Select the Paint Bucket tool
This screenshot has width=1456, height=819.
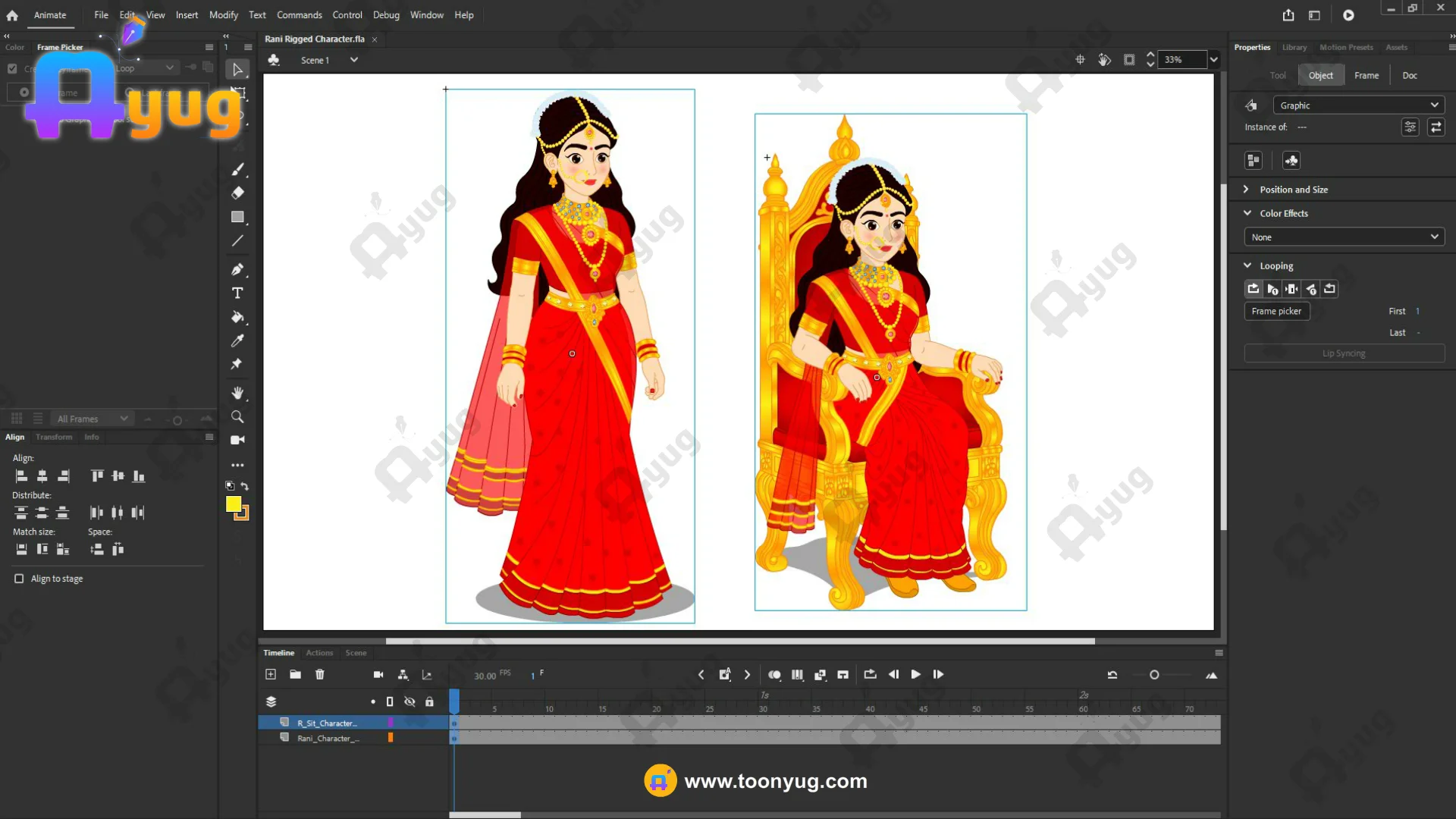pyautogui.click(x=237, y=317)
